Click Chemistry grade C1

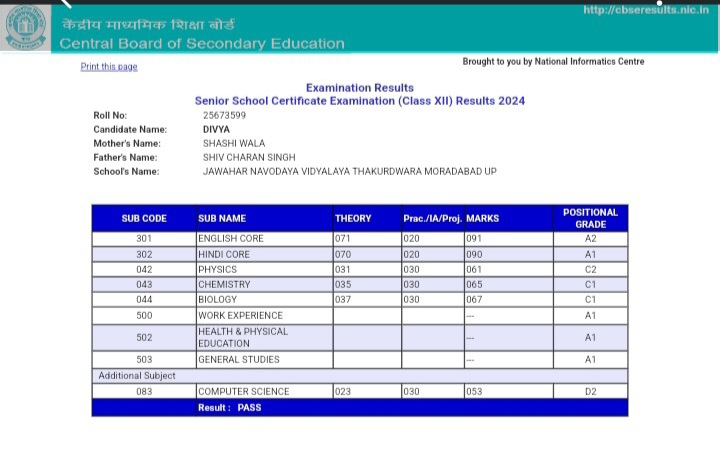click(x=591, y=285)
